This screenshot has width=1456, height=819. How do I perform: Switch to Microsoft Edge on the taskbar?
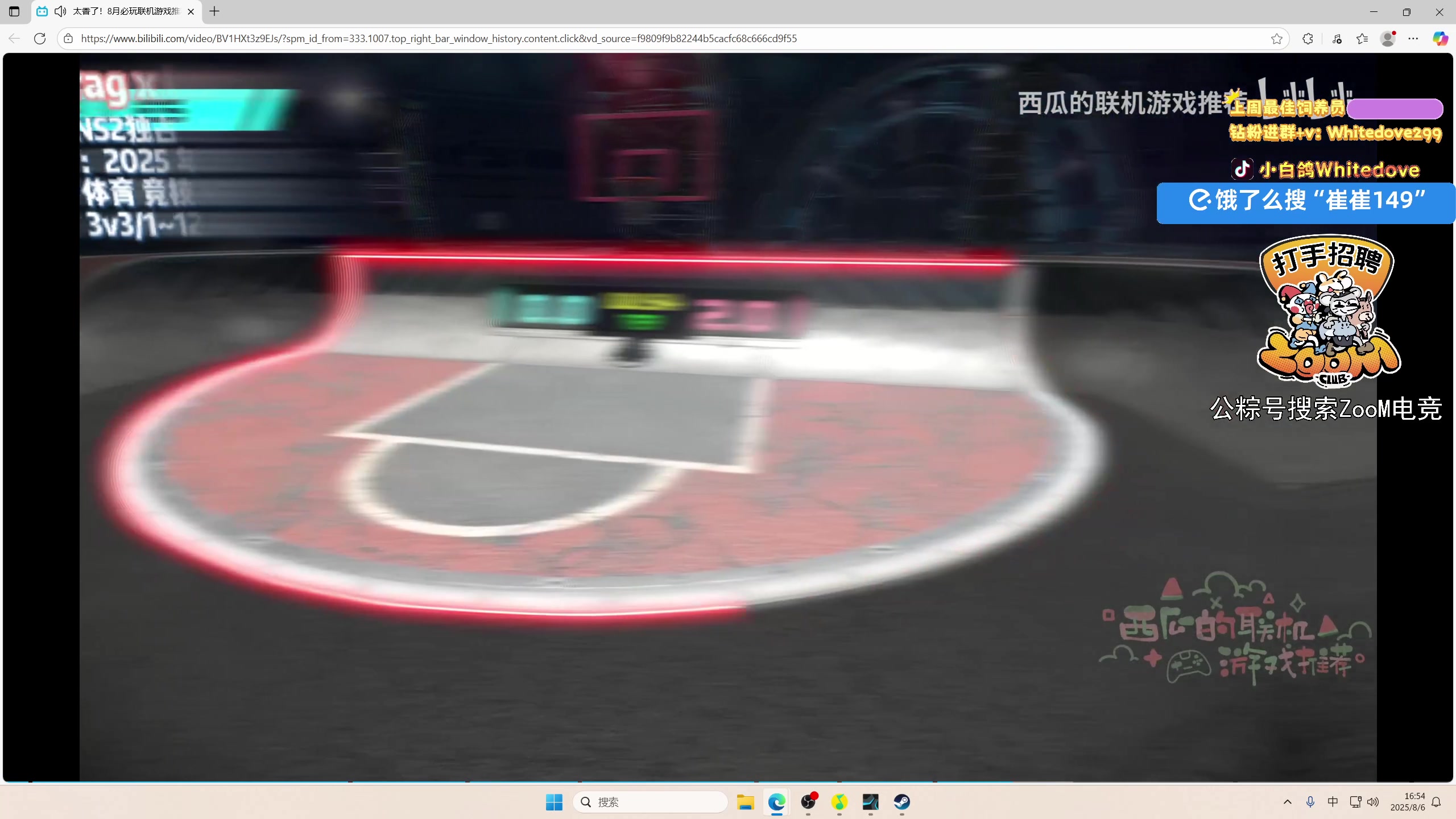click(777, 802)
